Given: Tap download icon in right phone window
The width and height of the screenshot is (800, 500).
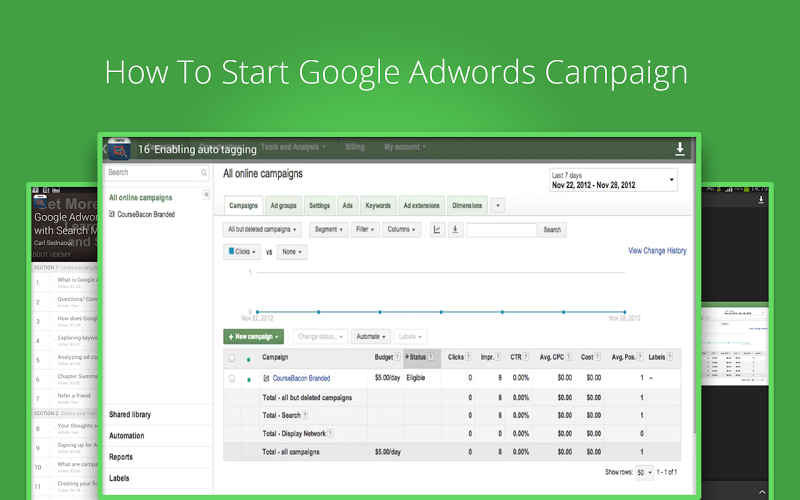Looking at the screenshot, I should click(761, 200).
